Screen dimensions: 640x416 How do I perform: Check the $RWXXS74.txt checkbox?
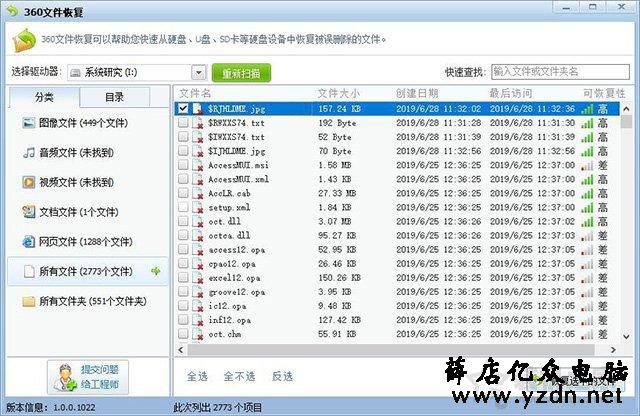pos(183,122)
